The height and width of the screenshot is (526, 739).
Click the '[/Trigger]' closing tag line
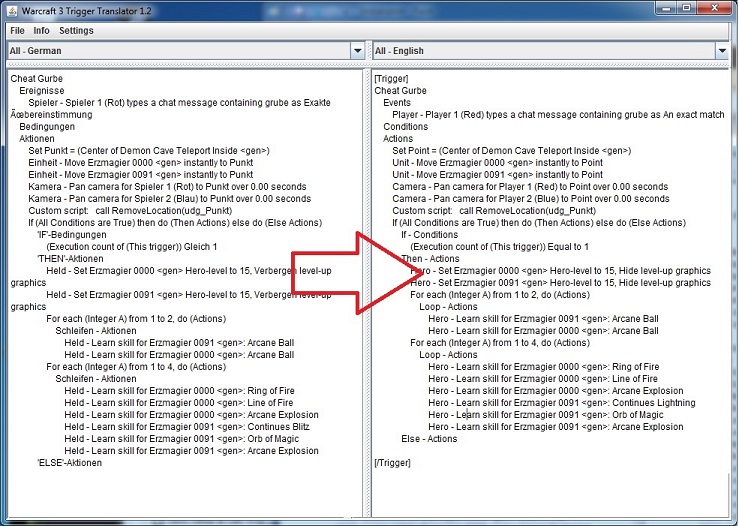point(393,463)
